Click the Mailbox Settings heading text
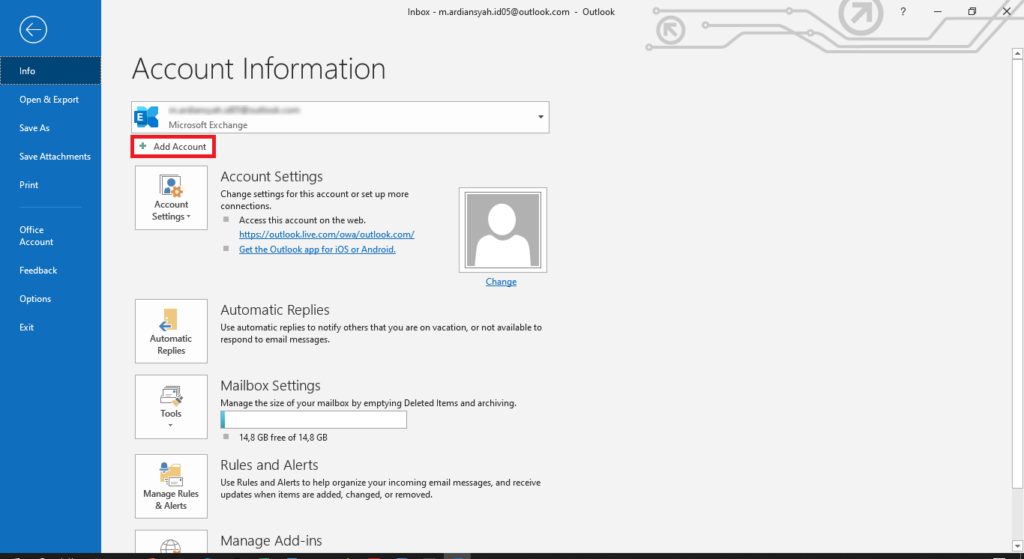 (270, 385)
